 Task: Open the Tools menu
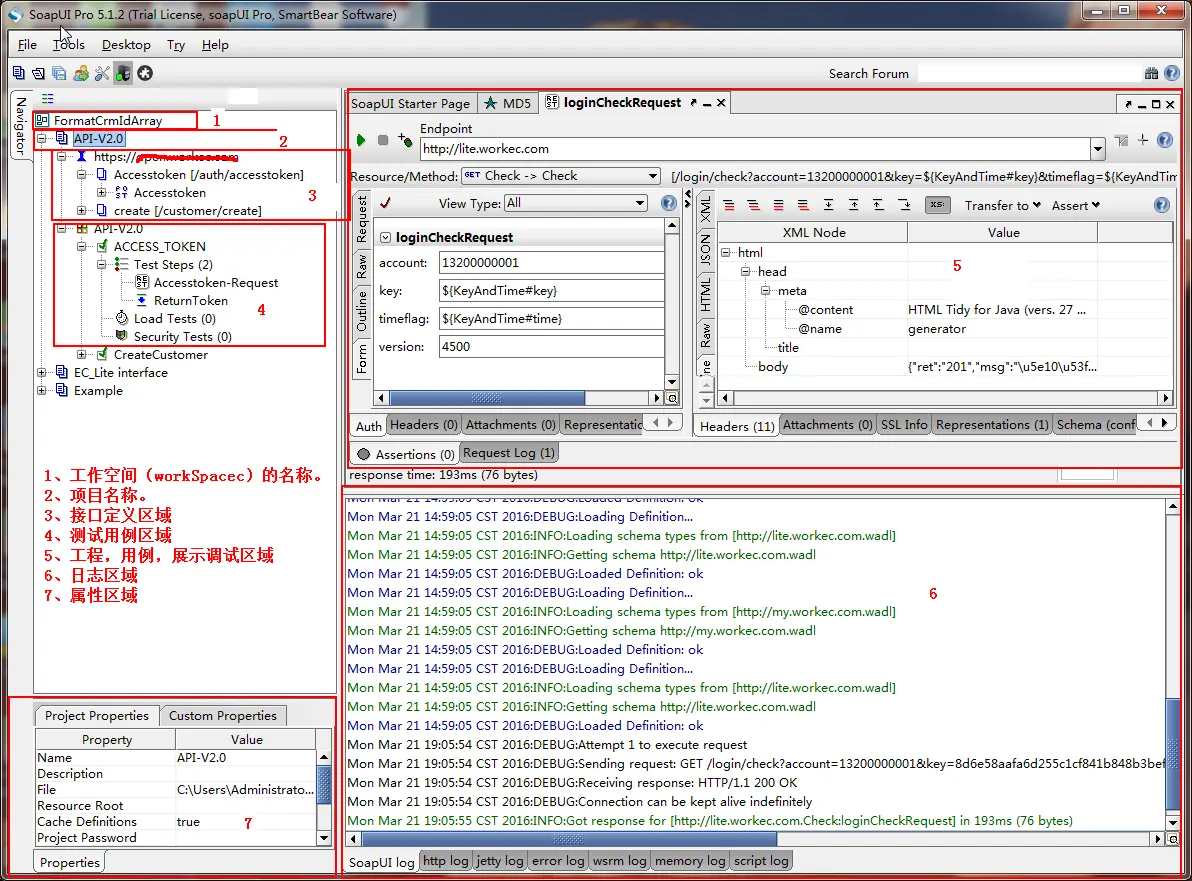click(68, 45)
